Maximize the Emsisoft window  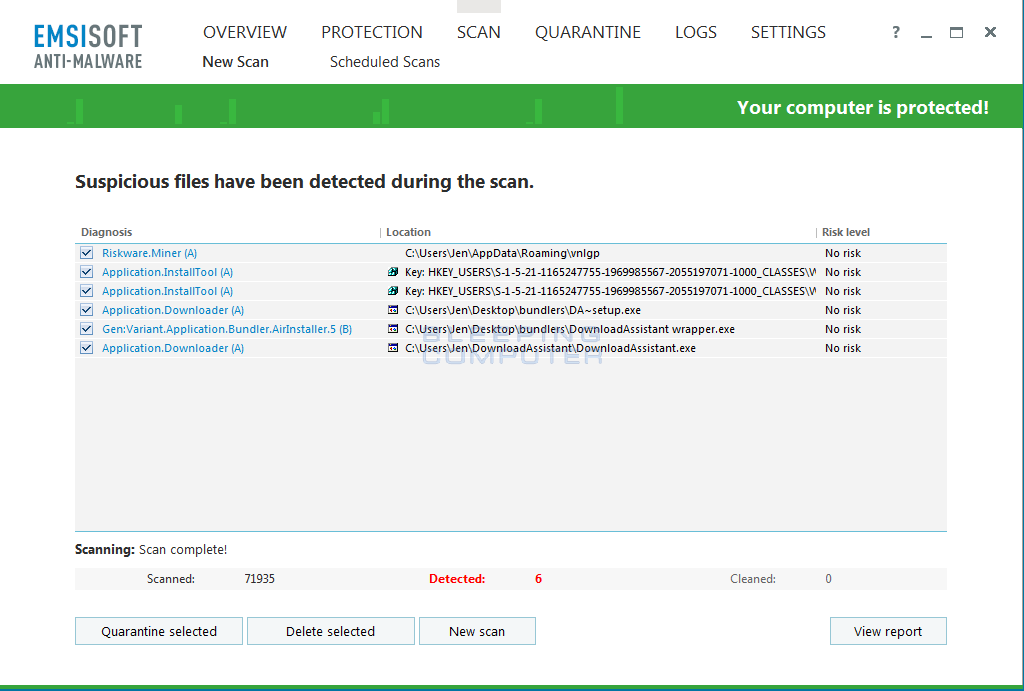coord(956,32)
